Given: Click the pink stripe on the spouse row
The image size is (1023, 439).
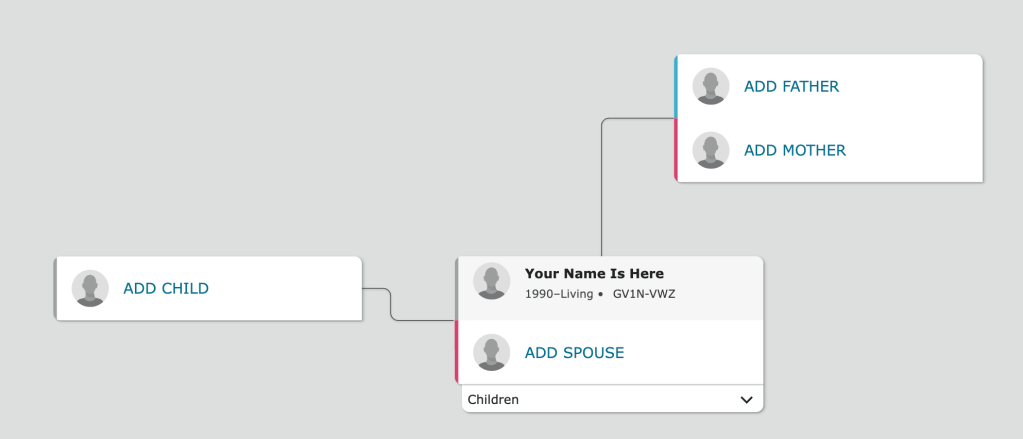Looking at the screenshot, I should click(x=457, y=352).
